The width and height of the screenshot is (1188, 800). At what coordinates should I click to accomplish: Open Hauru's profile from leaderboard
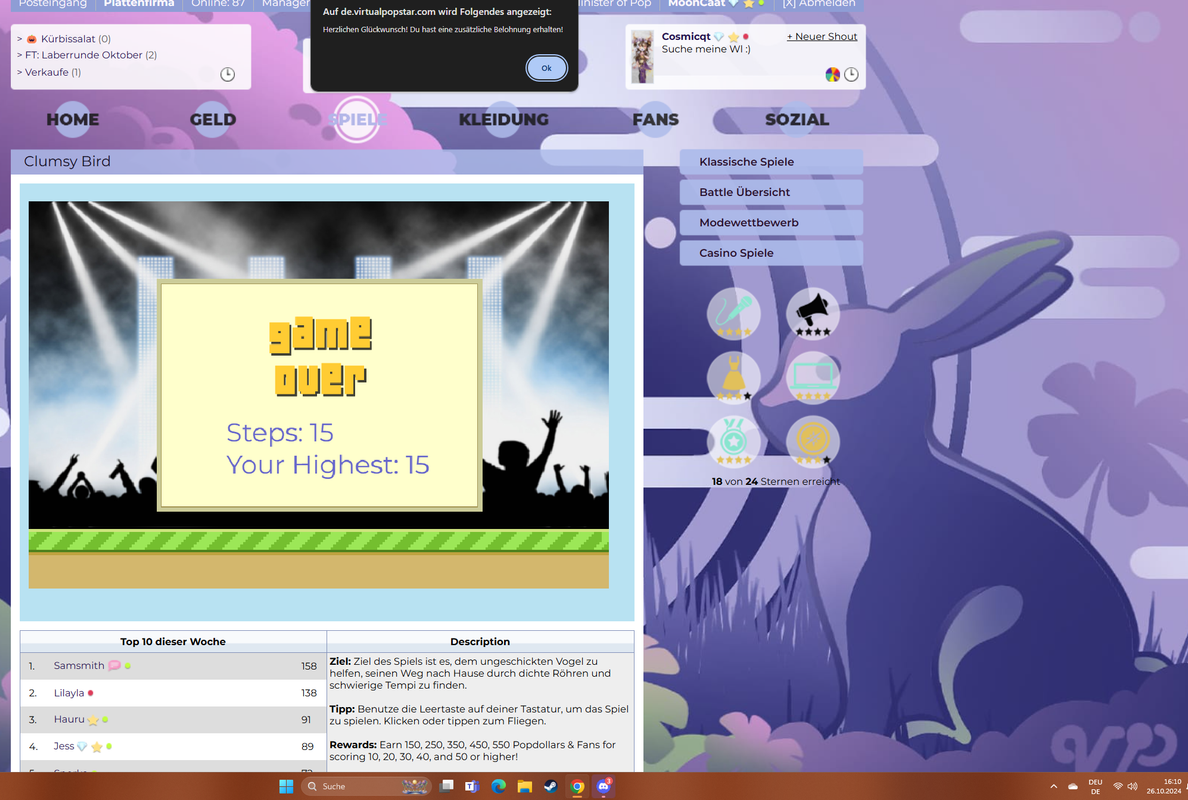pos(69,719)
